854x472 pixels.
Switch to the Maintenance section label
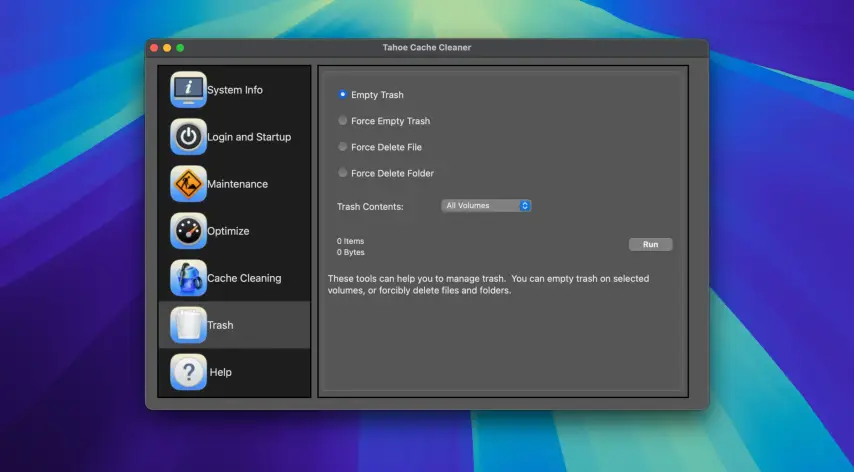click(237, 184)
